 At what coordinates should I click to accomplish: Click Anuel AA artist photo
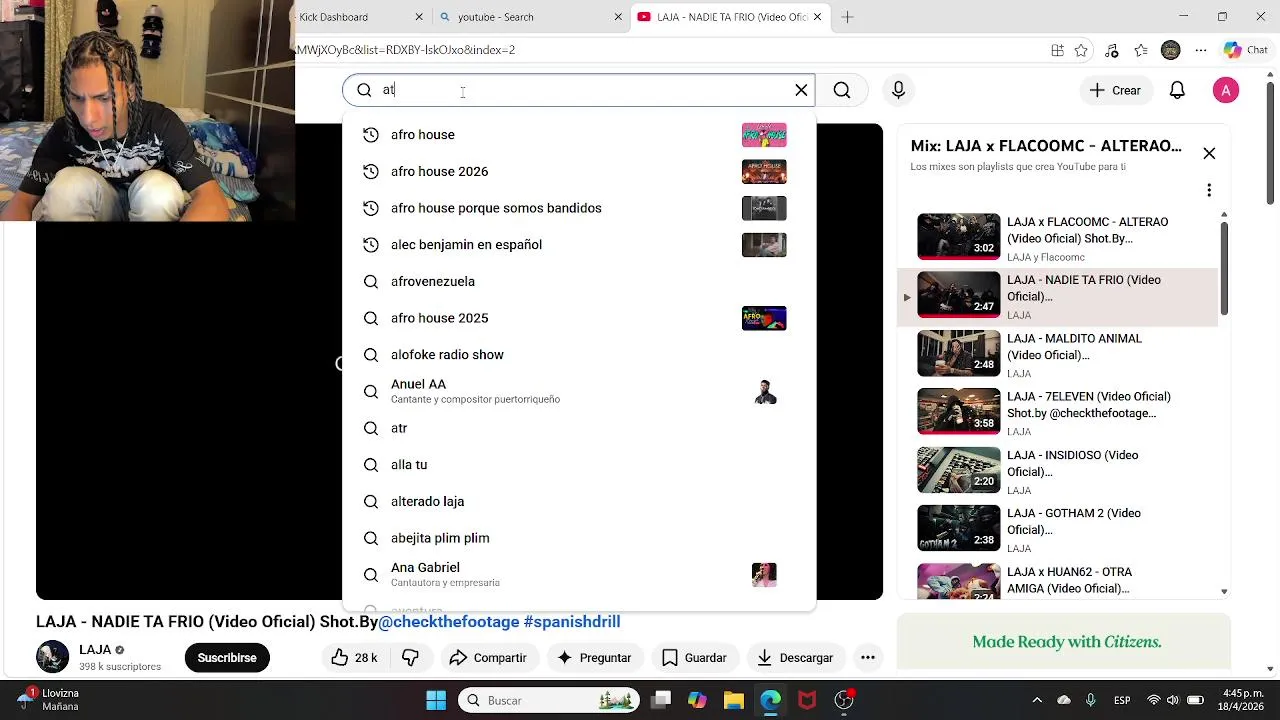765,392
